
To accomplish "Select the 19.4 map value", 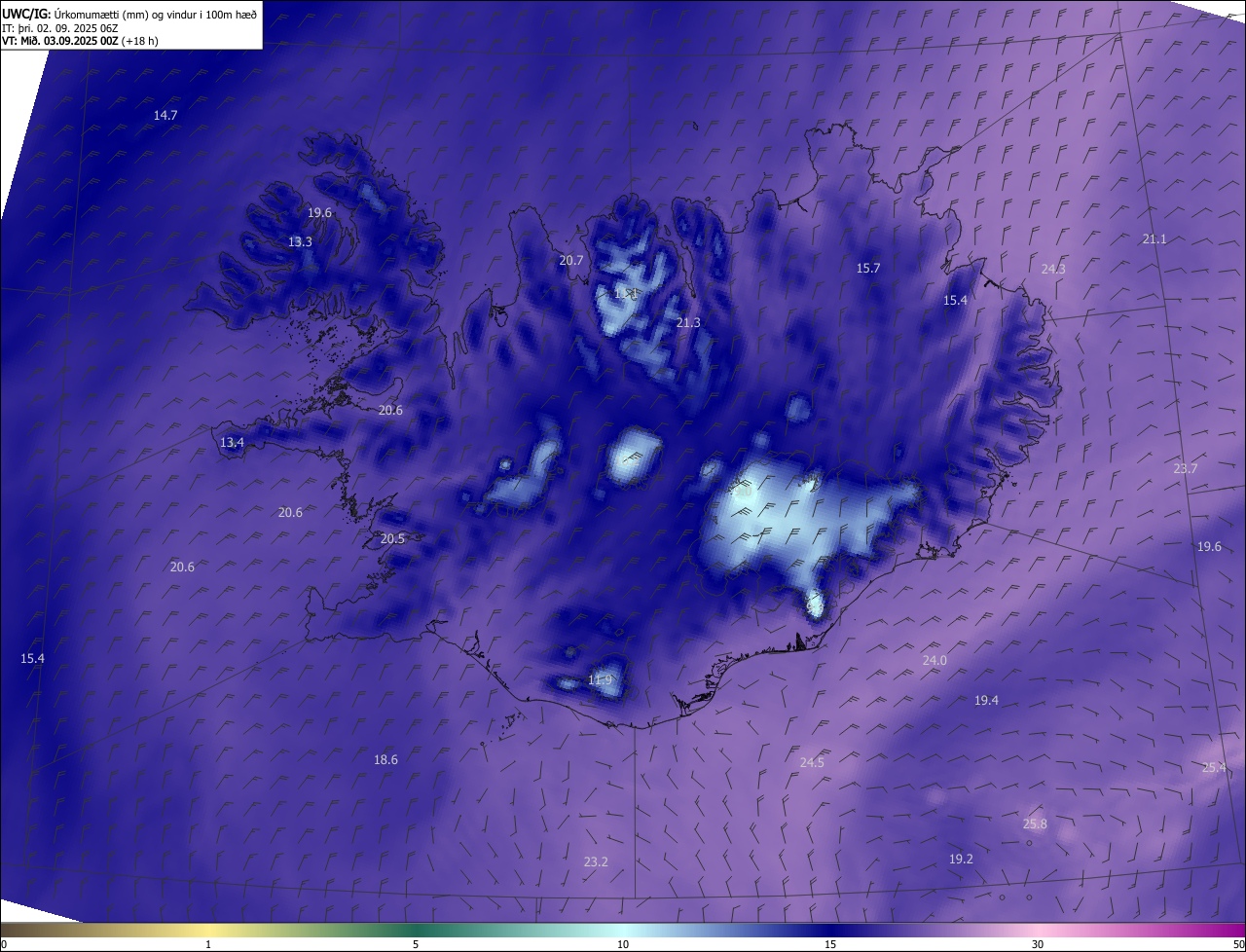I will (x=986, y=700).
